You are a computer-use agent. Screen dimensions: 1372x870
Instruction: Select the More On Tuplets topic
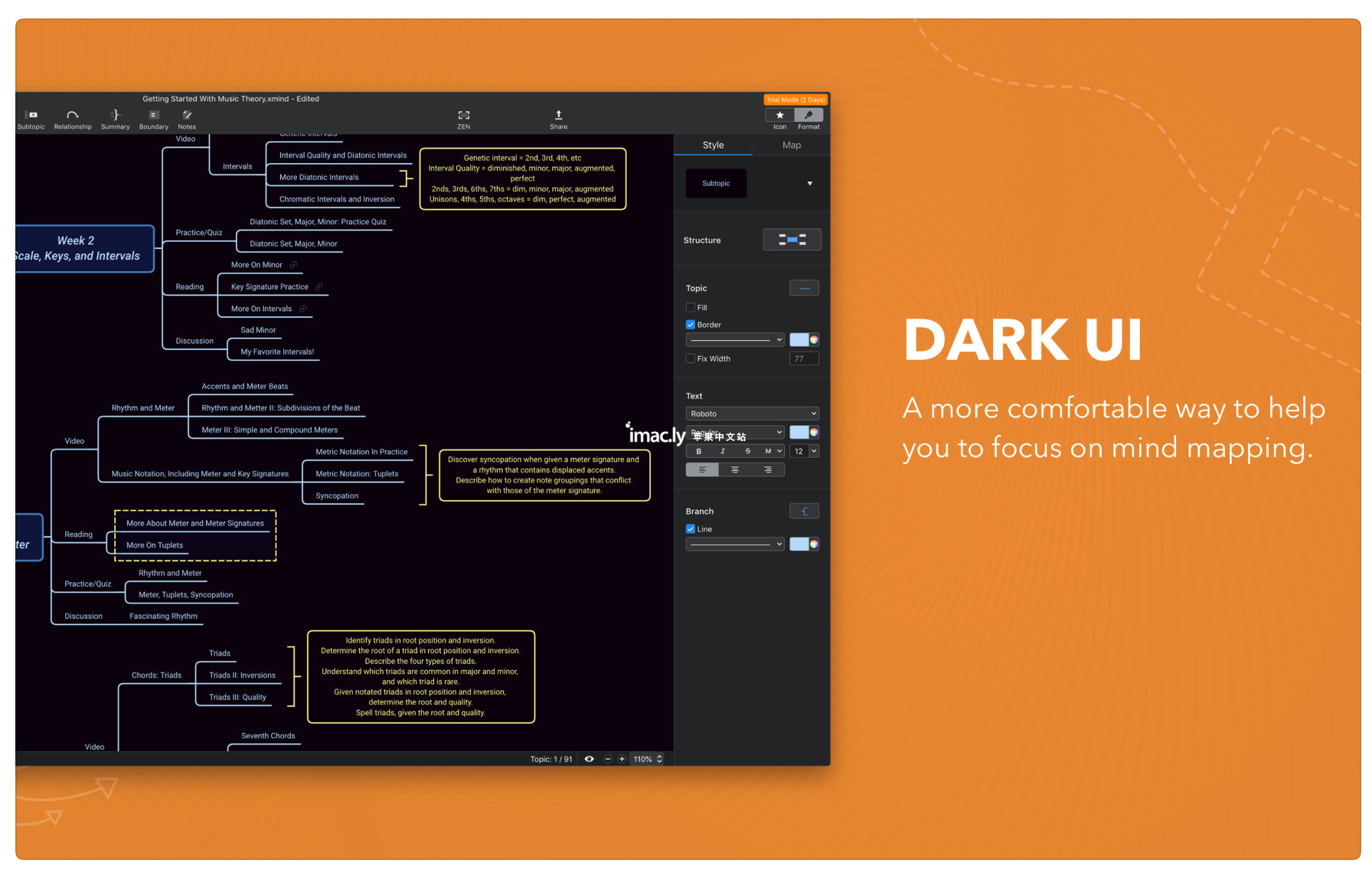pyautogui.click(x=155, y=545)
